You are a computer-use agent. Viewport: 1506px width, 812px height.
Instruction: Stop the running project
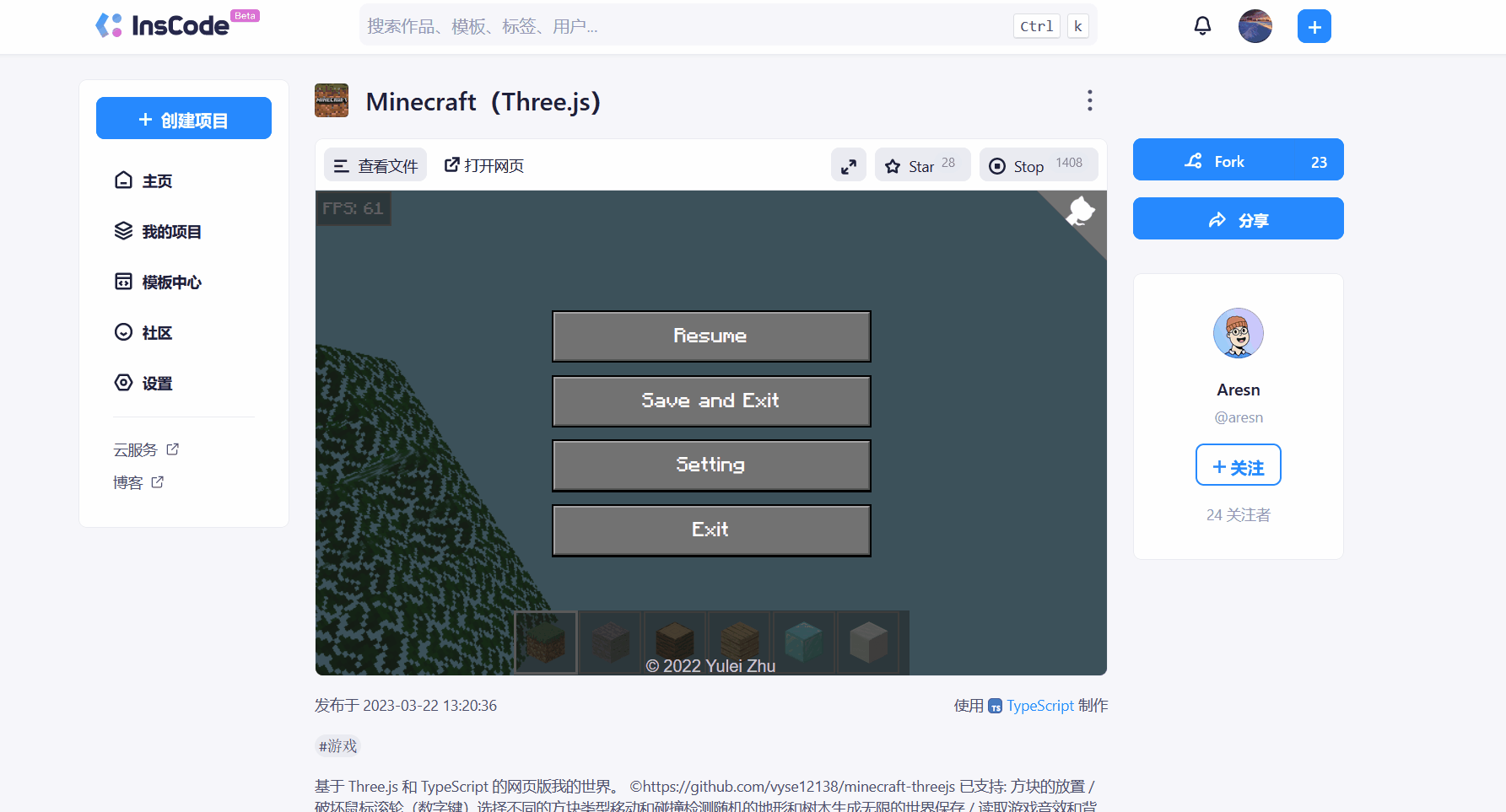tap(1038, 165)
